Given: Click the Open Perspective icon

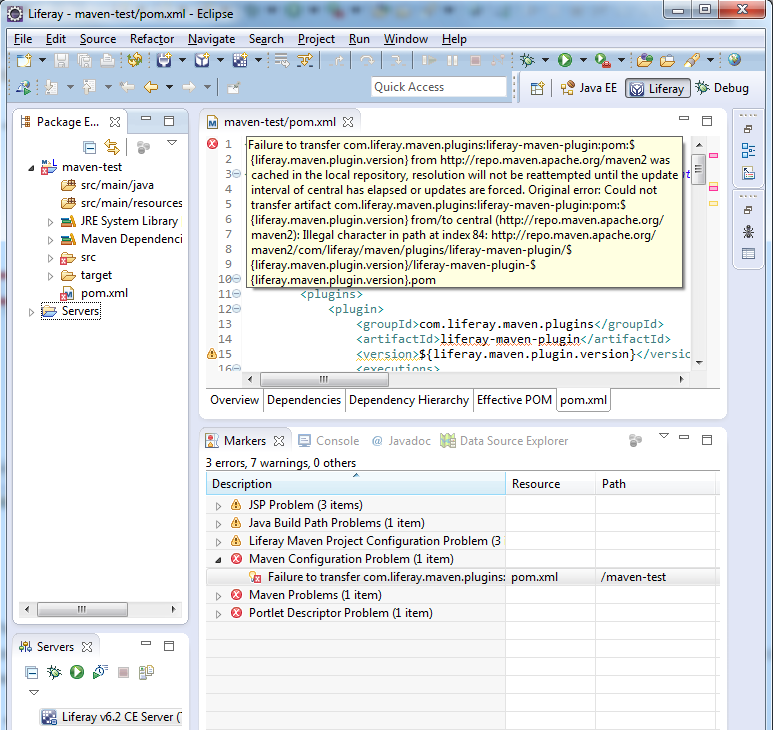Looking at the screenshot, I should click(537, 88).
